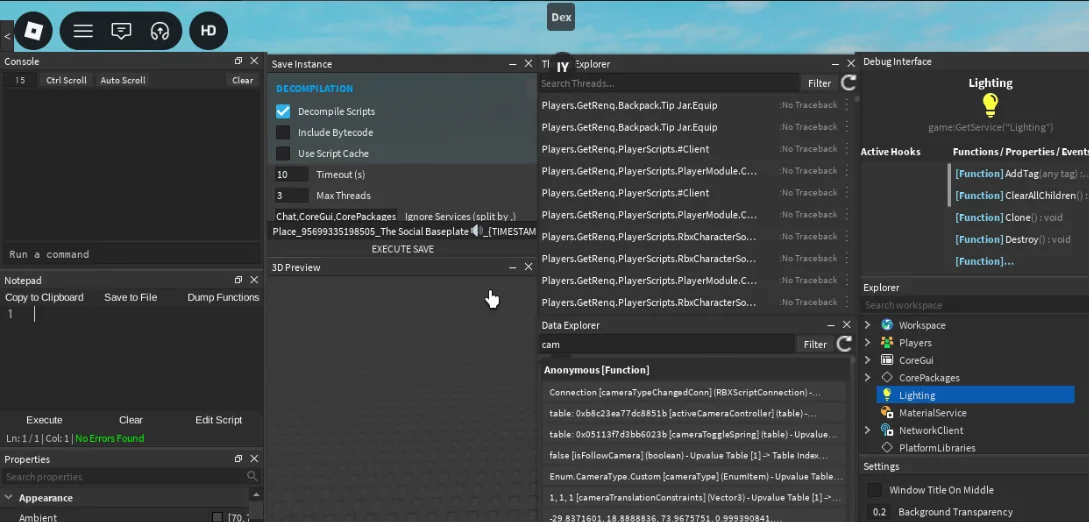Click the search icon in Properties
Viewport: 1089px width, 522px height.
252,476
